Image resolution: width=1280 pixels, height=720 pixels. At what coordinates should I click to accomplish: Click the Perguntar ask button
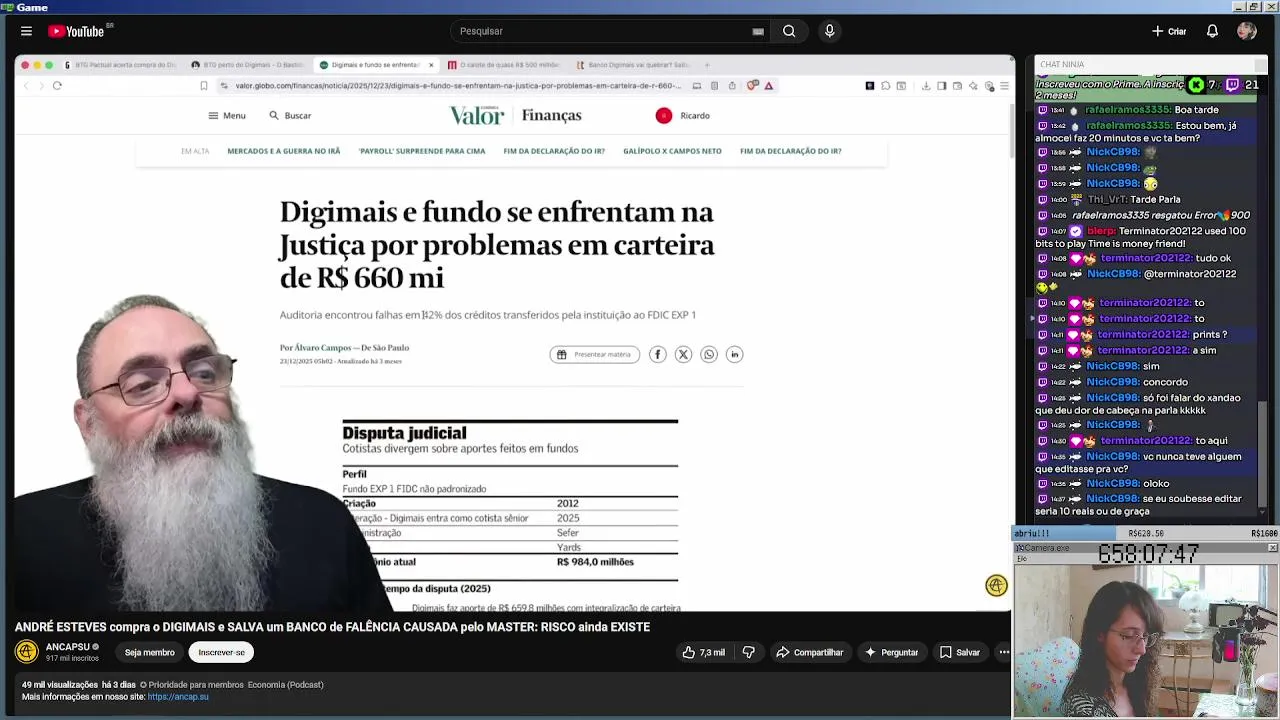[x=891, y=652]
